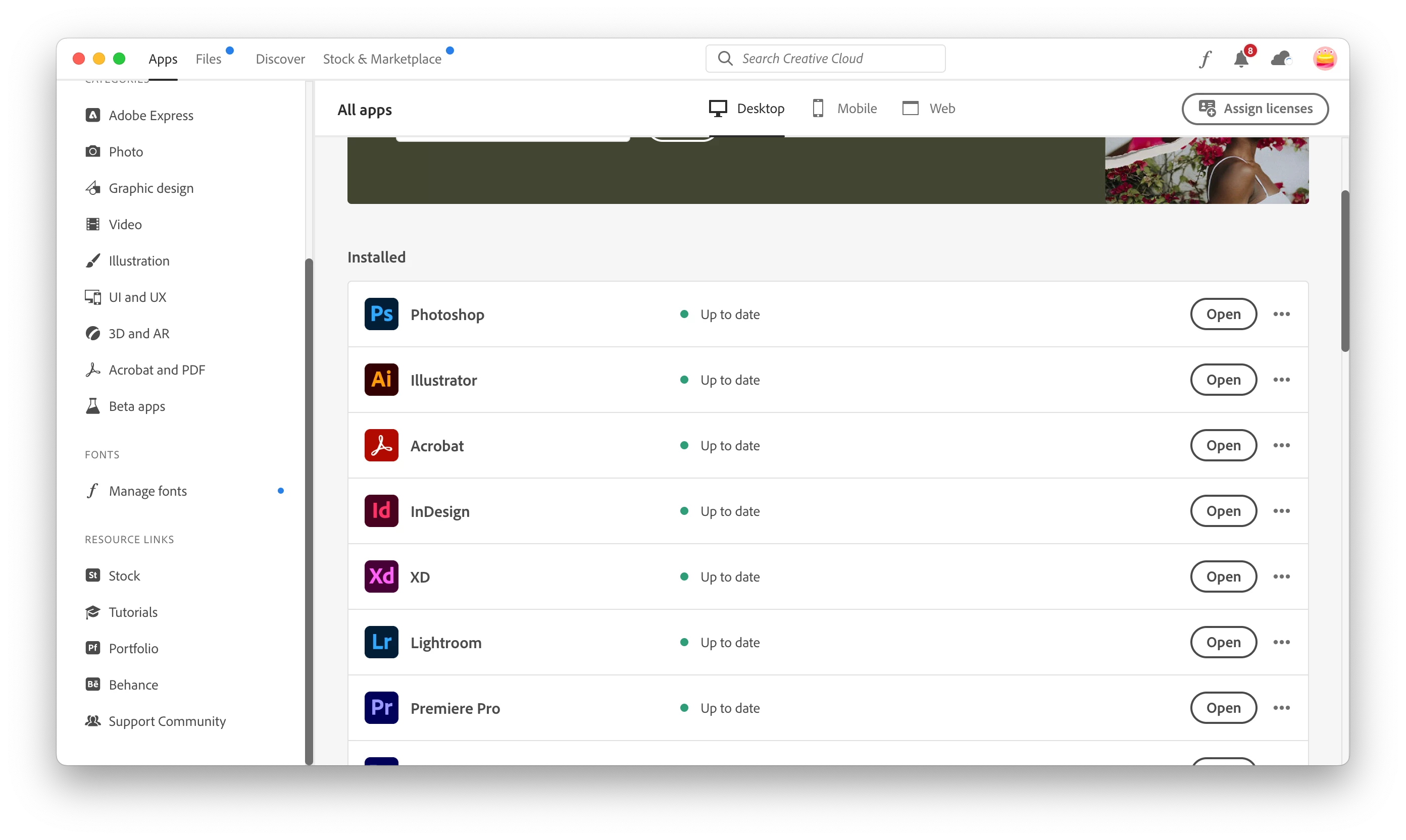
Task: Click the cloud sync status icon
Action: 1281,59
